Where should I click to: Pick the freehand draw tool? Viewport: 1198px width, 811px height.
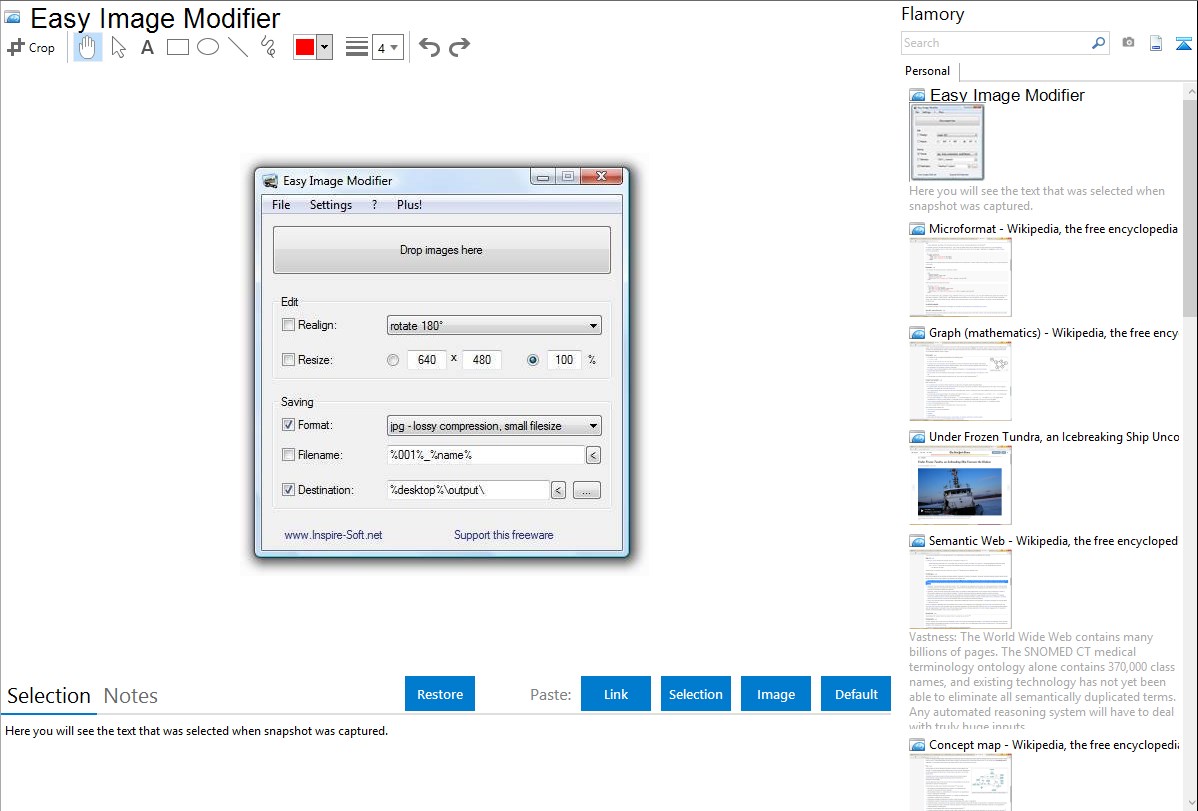[x=268, y=47]
